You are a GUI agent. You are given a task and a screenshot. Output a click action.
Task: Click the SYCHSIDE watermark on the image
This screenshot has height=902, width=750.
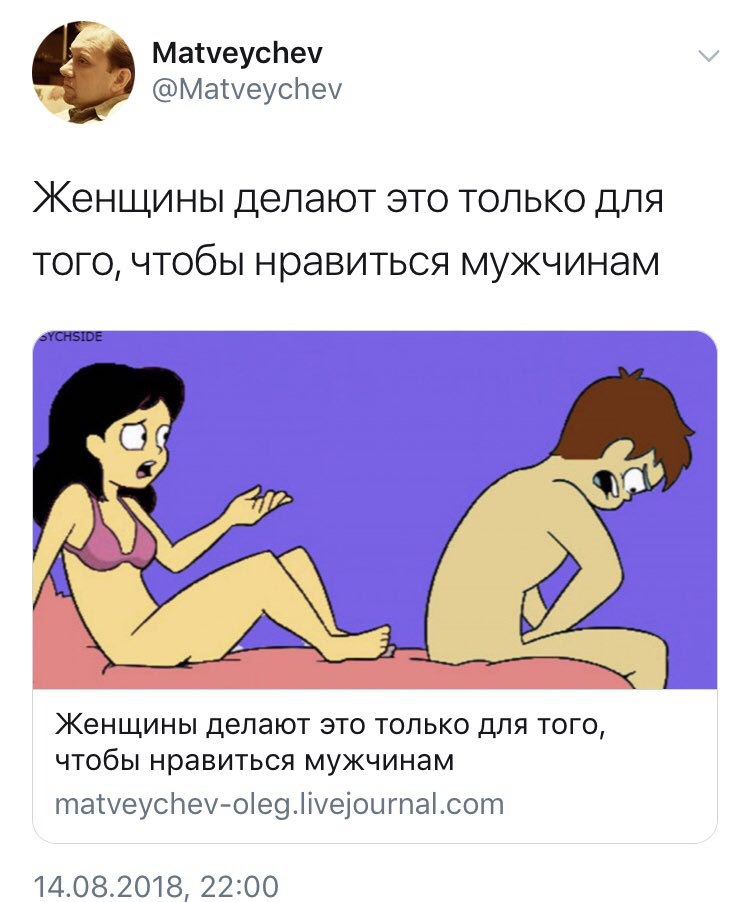(x=69, y=337)
